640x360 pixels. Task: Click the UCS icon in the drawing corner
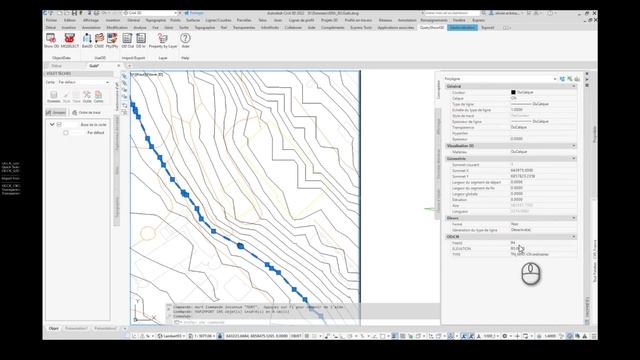[x=144, y=311]
